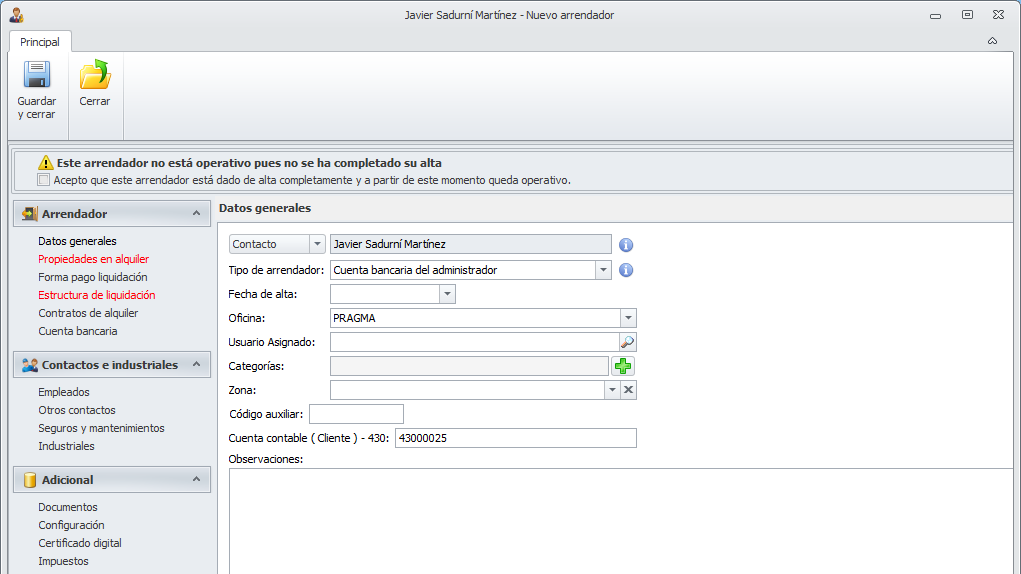This screenshot has width=1021, height=574.
Task: Click the Usuario Asignado search magnifier icon
Action: coord(627,342)
